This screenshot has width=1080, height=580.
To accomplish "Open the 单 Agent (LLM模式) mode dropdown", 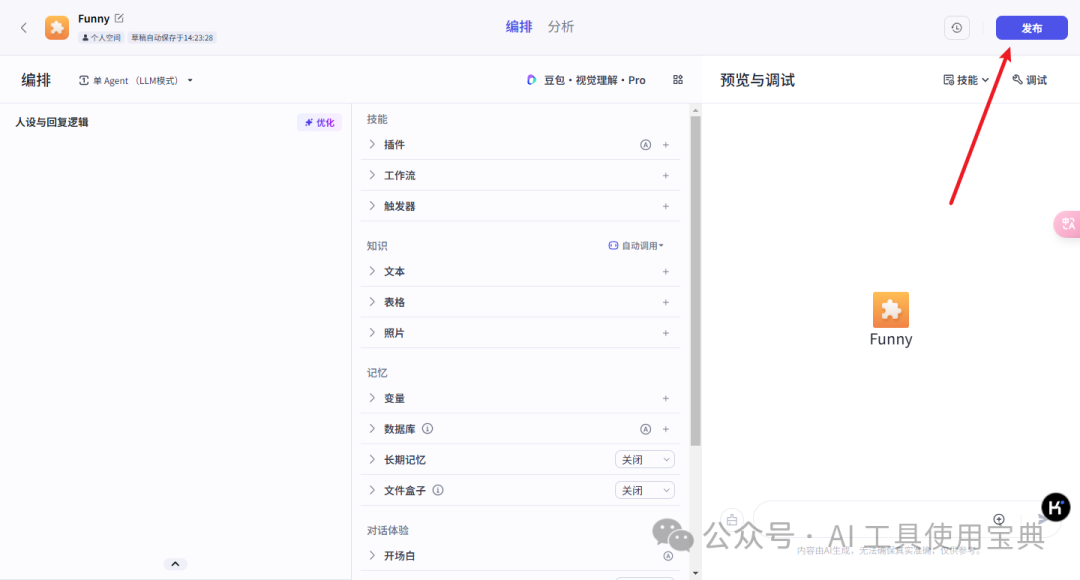I will coord(136,81).
